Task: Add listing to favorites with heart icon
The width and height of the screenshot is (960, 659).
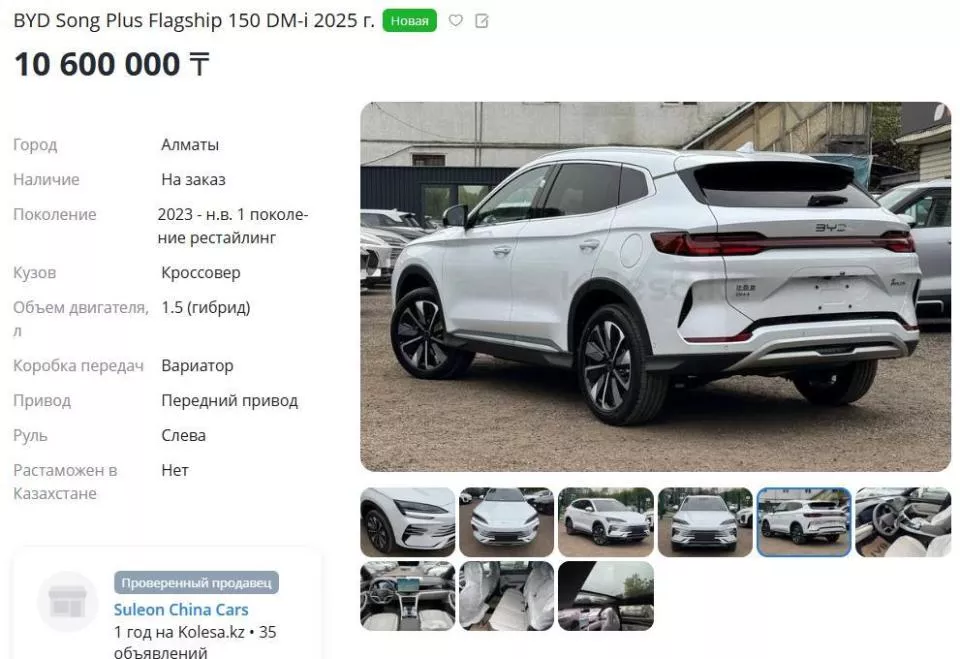Action: pos(456,20)
